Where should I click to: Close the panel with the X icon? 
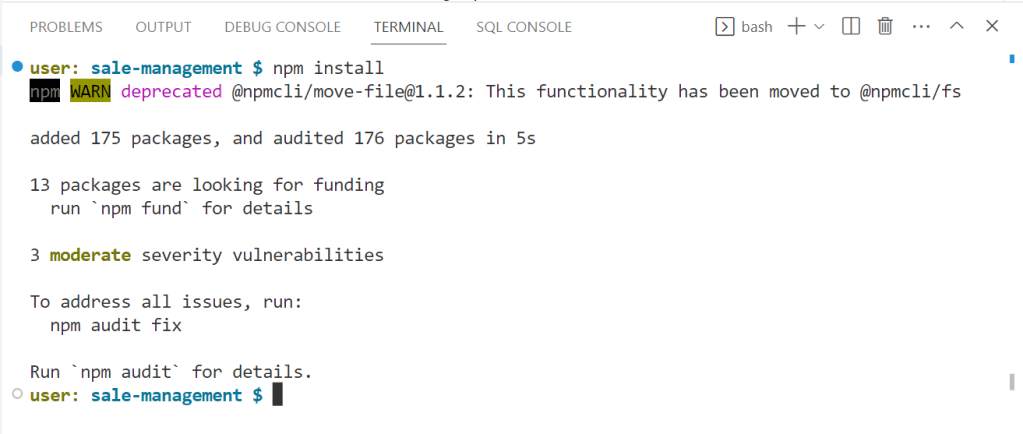(x=992, y=27)
